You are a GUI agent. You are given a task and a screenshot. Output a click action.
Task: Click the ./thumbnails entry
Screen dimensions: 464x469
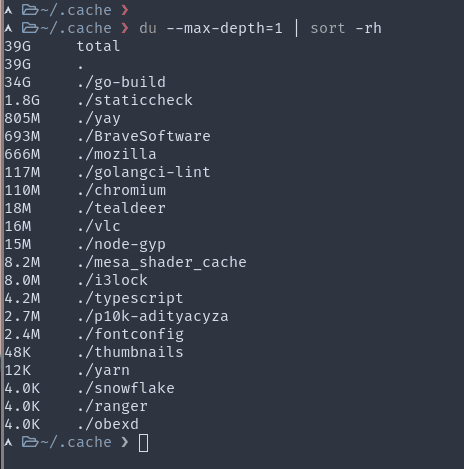130,352
